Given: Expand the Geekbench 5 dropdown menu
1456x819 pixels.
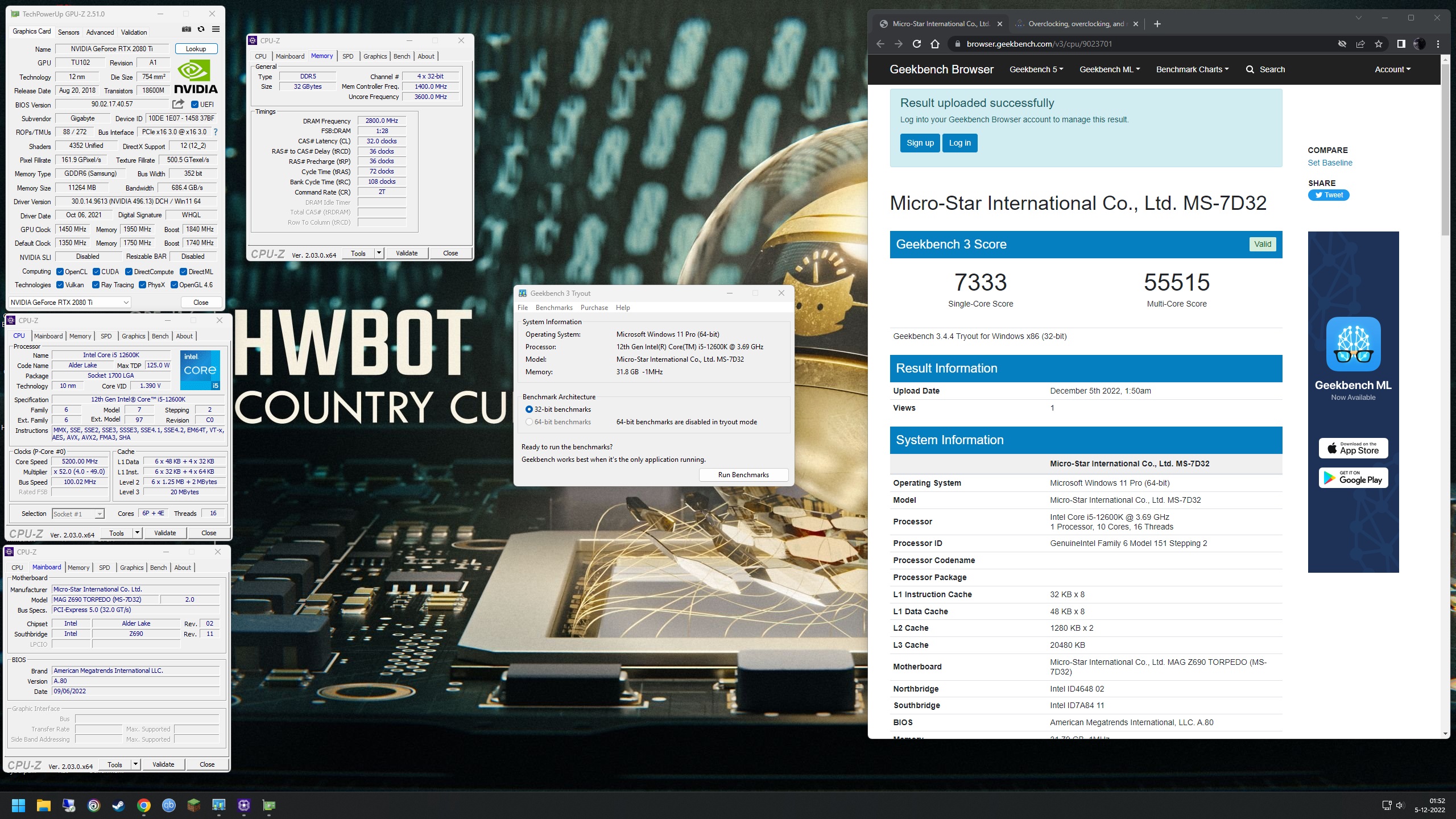Looking at the screenshot, I should [x=1036, y=69].
